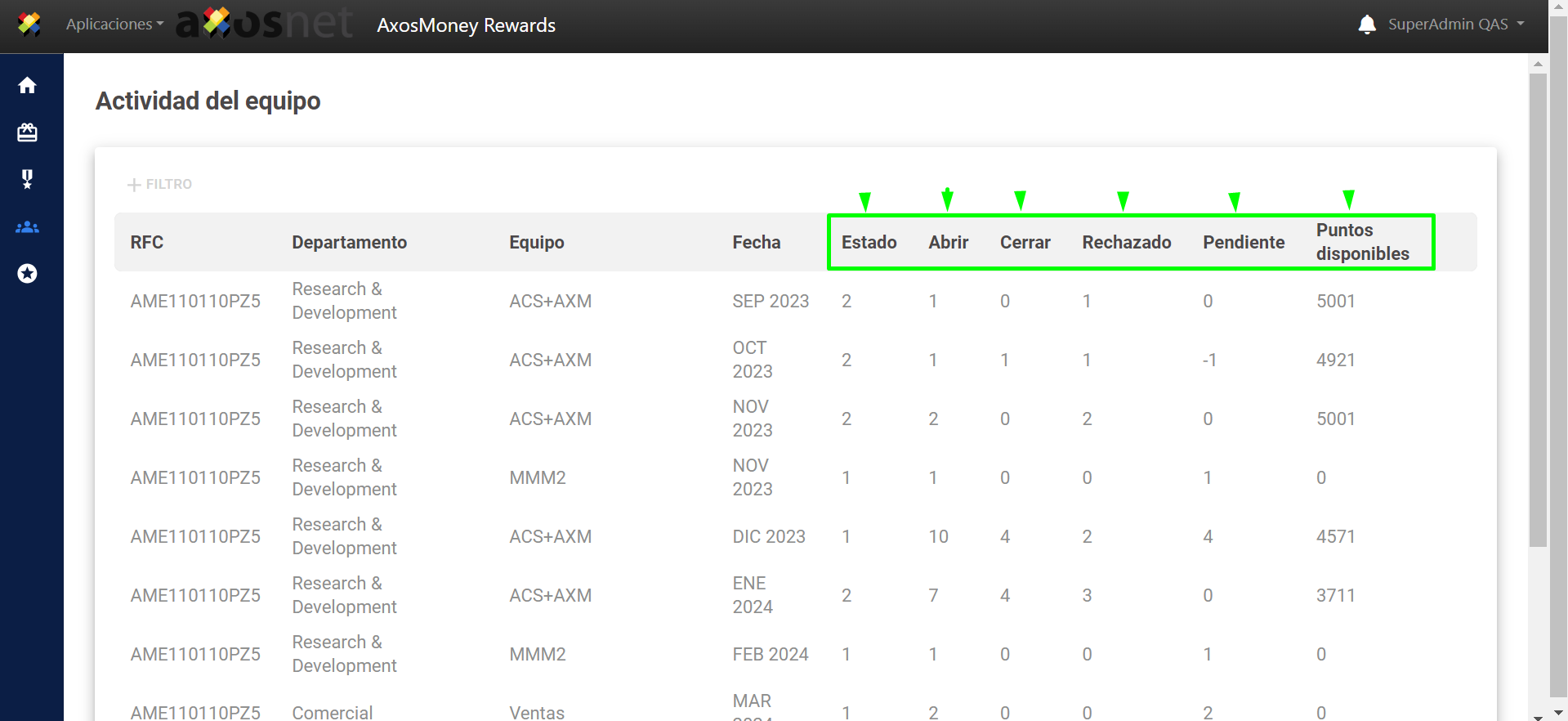Click the colorful Axos logo icon
Image resolution: width=1568 pixels, height=721 pixels.
(29, 25)
